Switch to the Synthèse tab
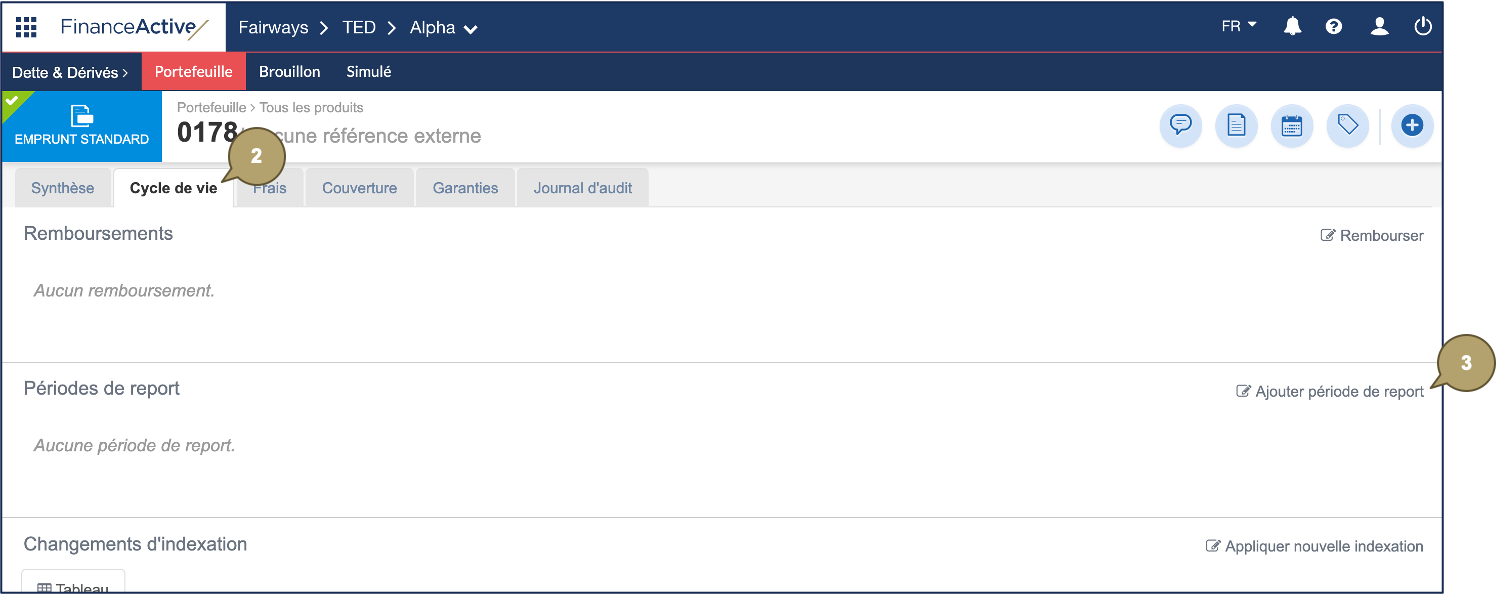 click(x=63, y=187)
